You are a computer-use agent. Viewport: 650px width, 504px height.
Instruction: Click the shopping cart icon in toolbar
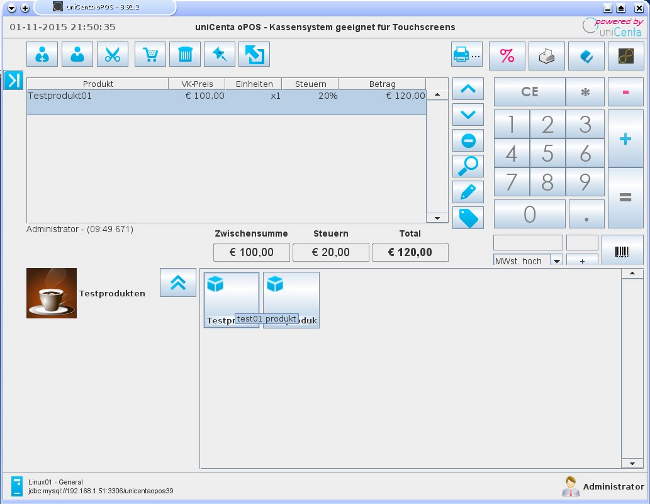[x=149, y=55]
